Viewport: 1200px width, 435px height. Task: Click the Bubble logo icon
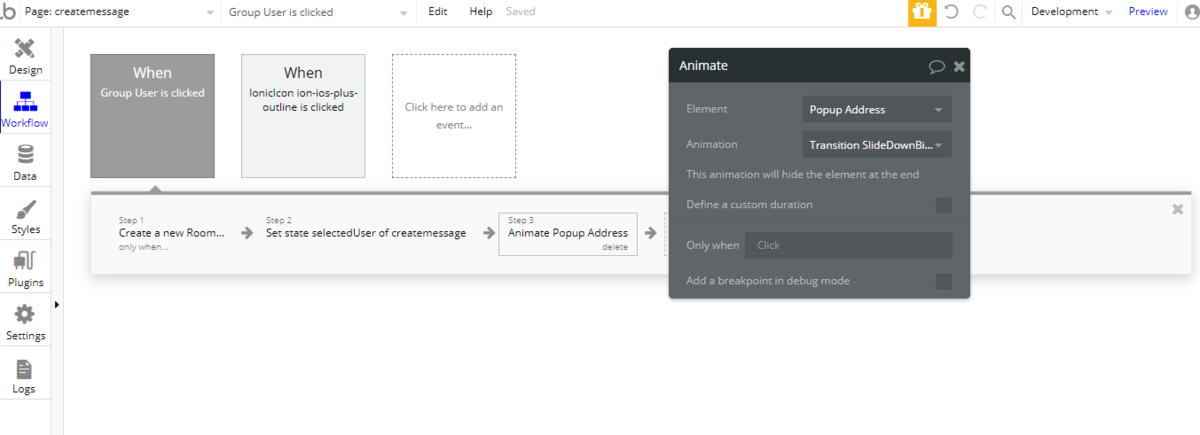(9, 12)
